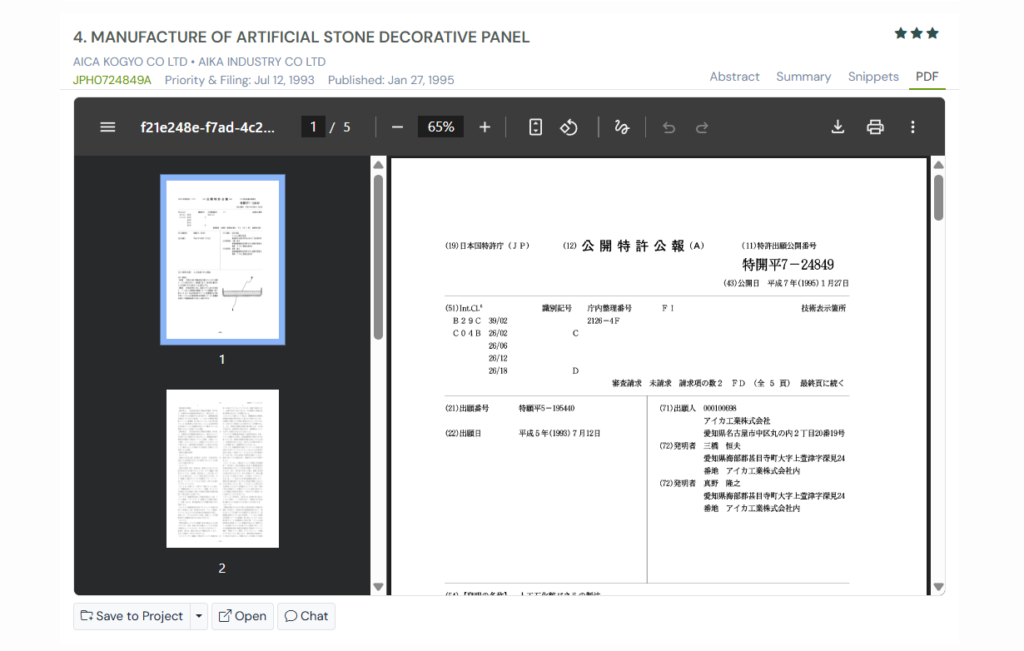Switch to the Snippets tab
The height and width of the screenshot is (651, 1024).
873,76
